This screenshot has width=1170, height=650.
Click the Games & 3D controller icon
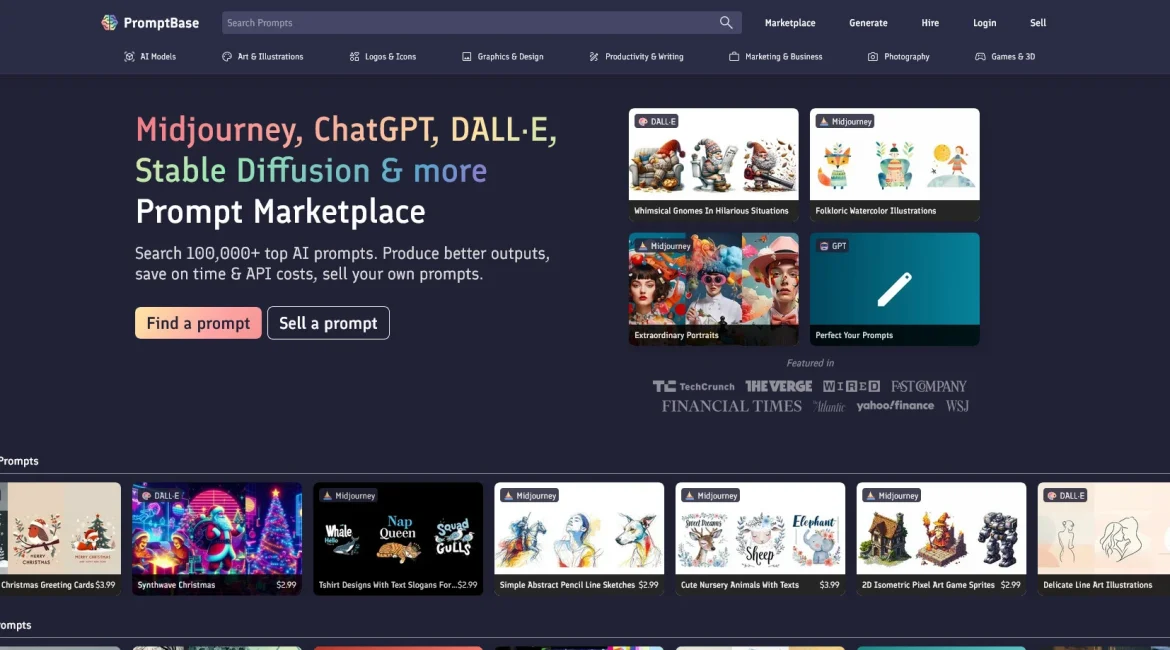[980, 57]
